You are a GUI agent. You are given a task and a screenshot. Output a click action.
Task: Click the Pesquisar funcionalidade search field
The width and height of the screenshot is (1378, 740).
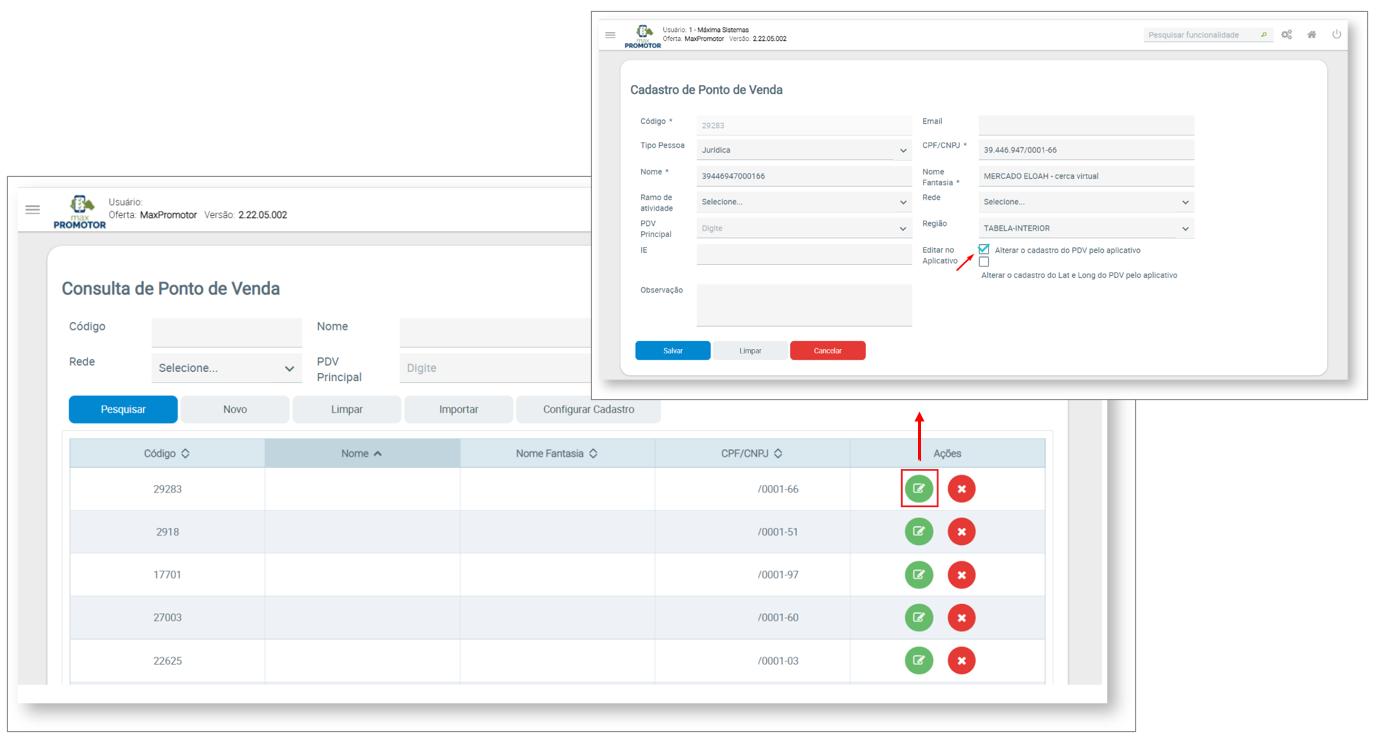pos(1200,35)
